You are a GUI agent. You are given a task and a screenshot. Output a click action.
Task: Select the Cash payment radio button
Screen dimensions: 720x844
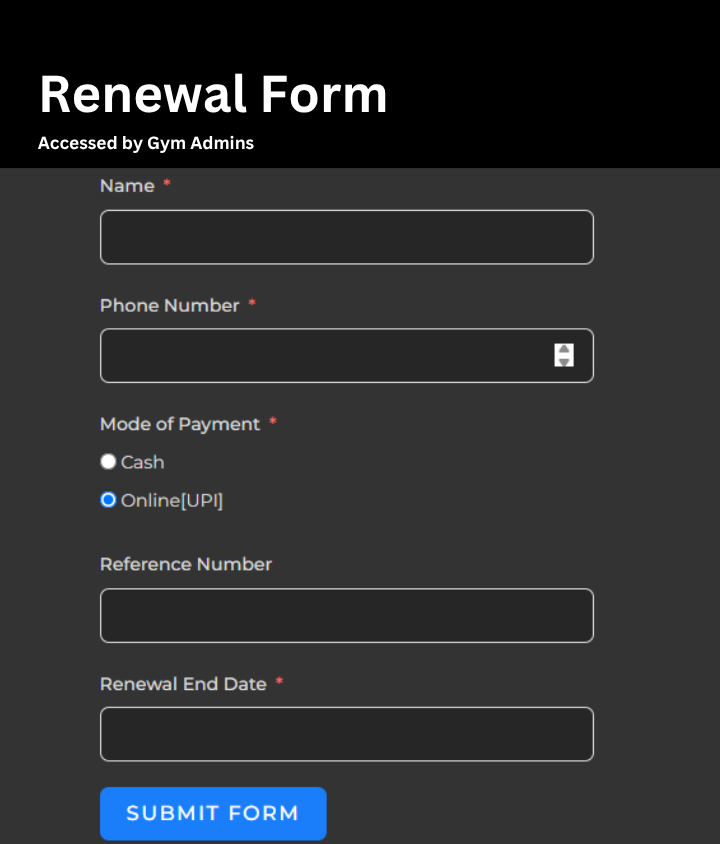pyautogui.click(x=108, y=462)
